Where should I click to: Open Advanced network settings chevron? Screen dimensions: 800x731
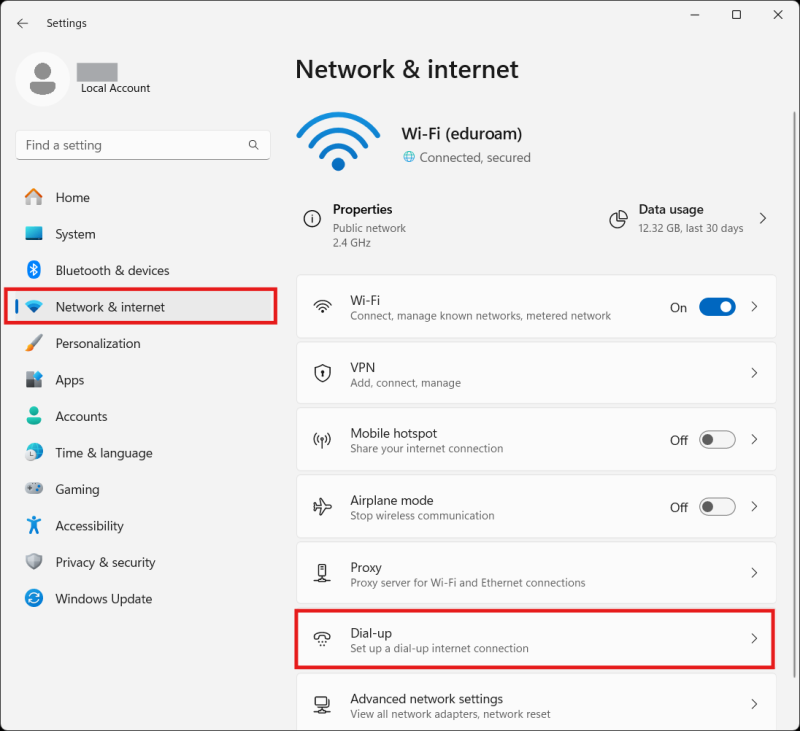(754, 704)
